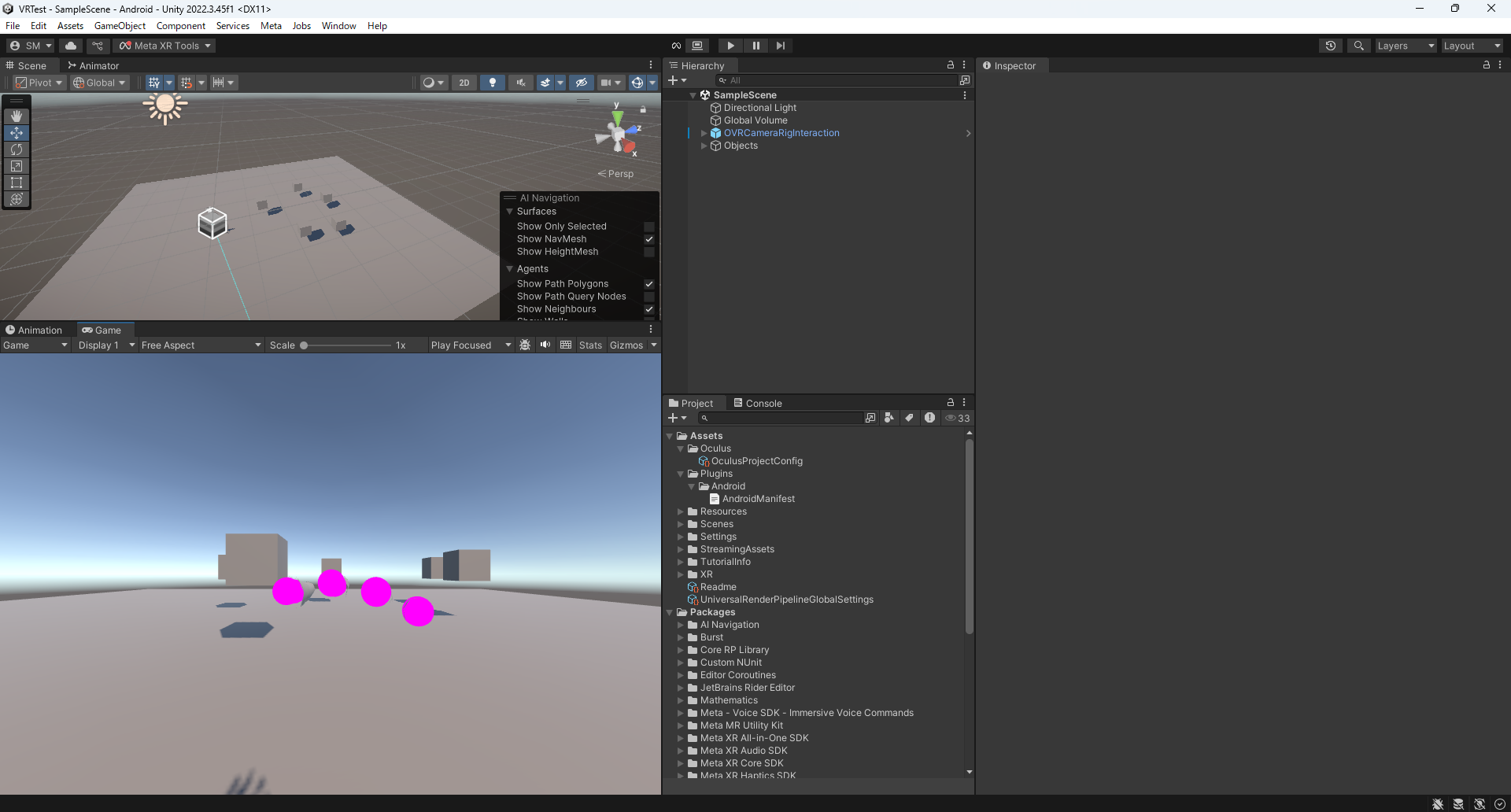Uncheck Show Path Polygons

tap(649, 284)
